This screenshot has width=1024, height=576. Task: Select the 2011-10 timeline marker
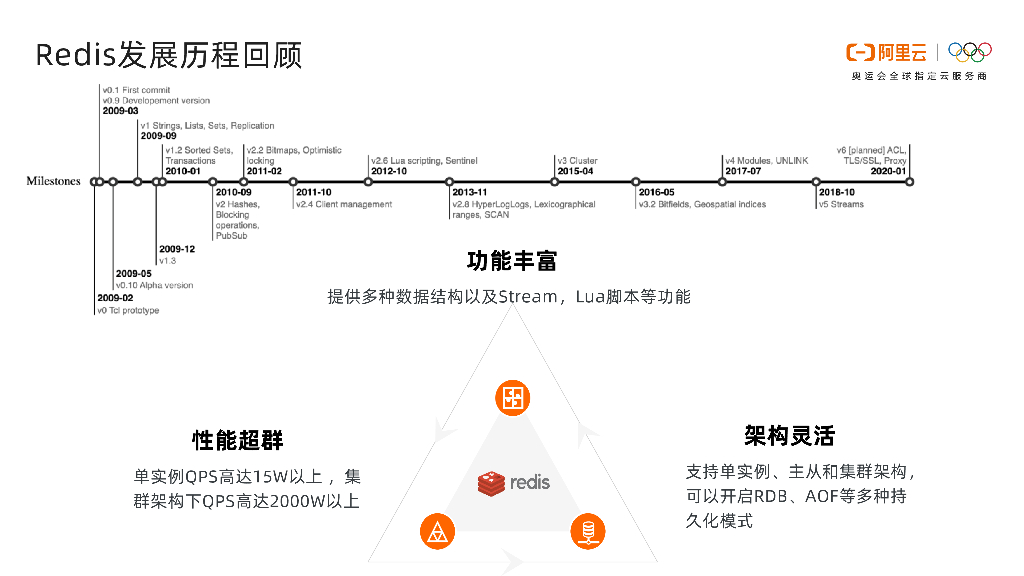[x=293, y=182]
